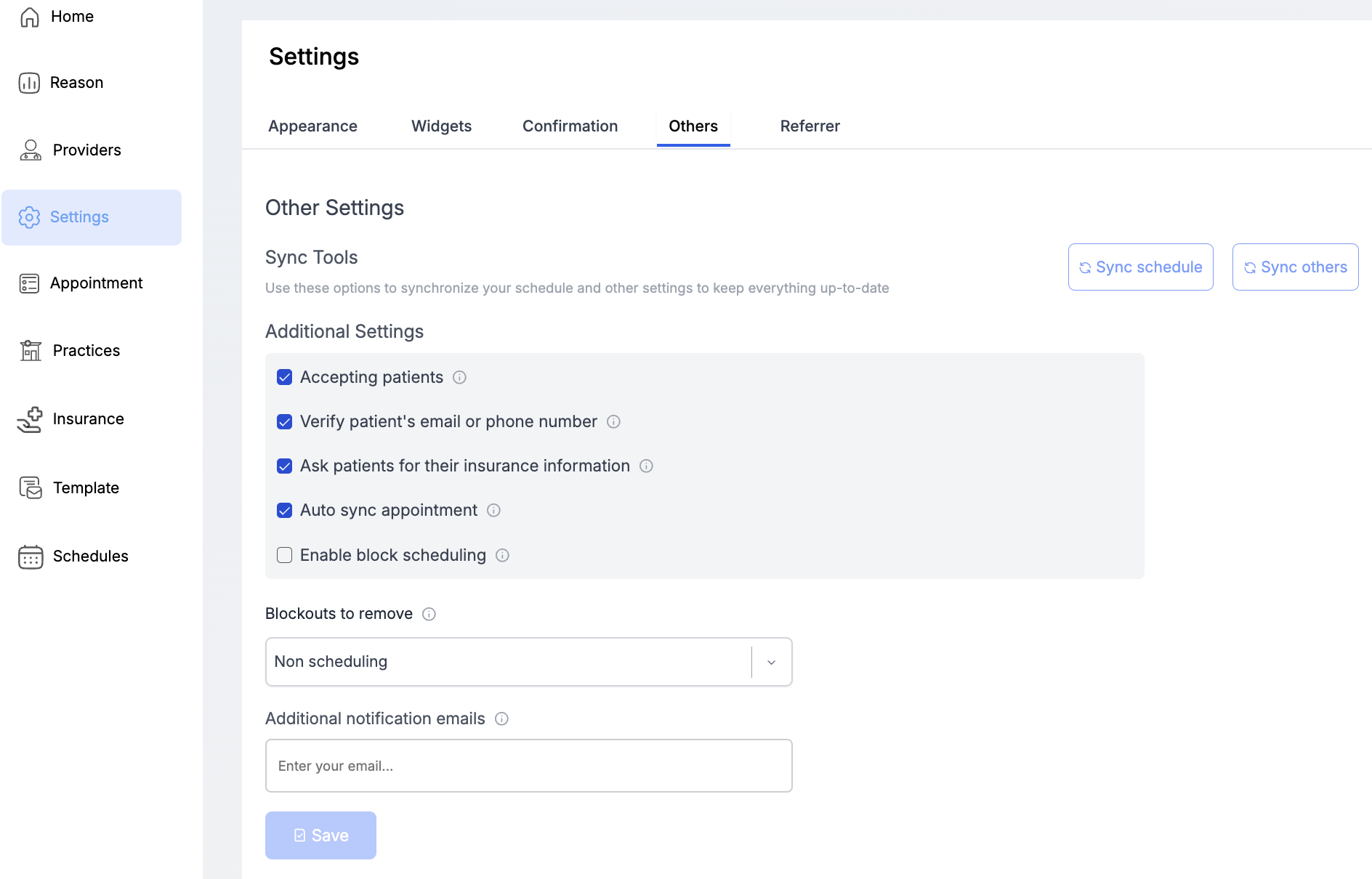Open the Referrer tab
Screen dimensions: 1372x879
click(810, 126)
